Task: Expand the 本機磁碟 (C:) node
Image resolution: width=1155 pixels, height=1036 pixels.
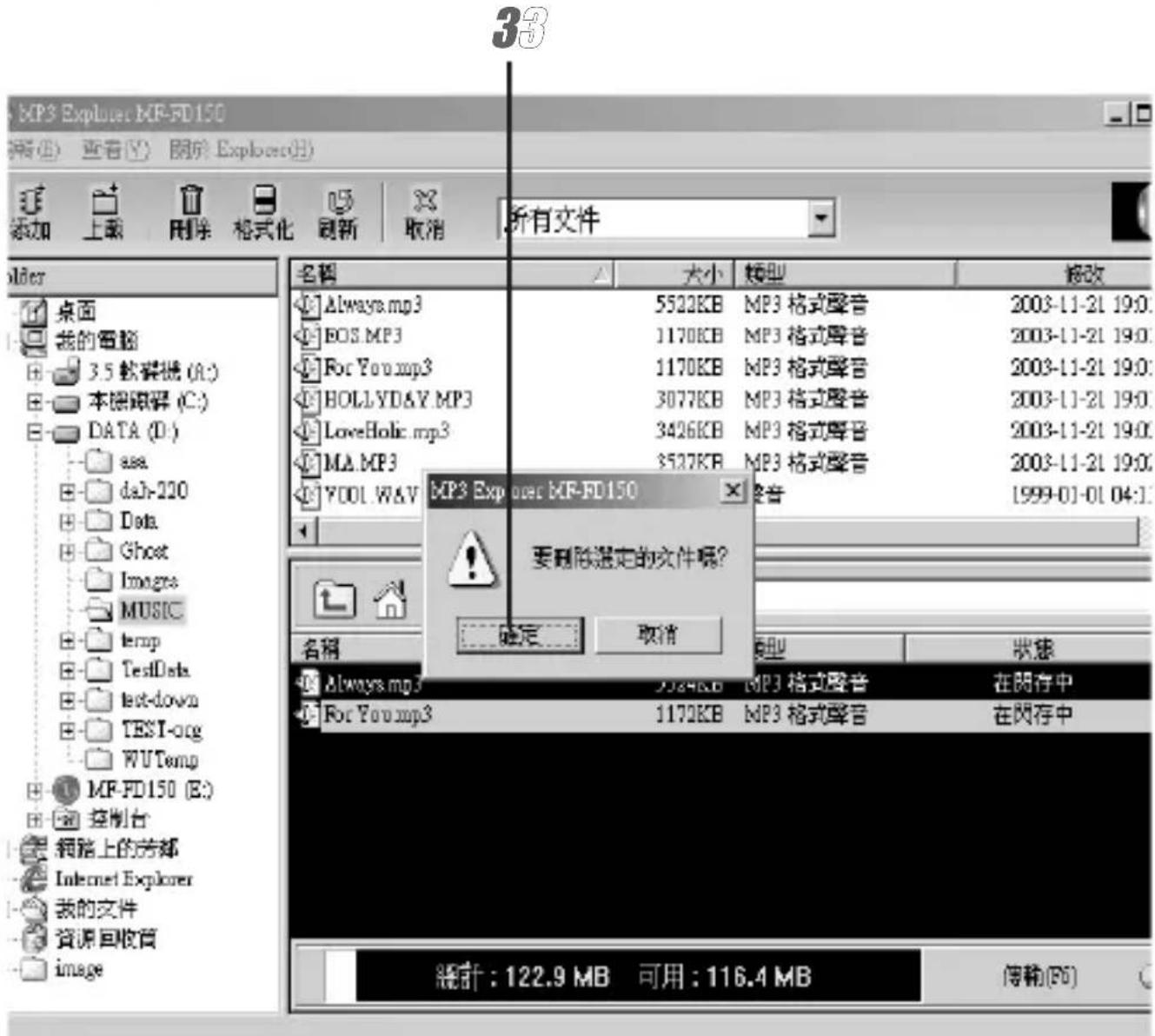Action: coord(35,402)
